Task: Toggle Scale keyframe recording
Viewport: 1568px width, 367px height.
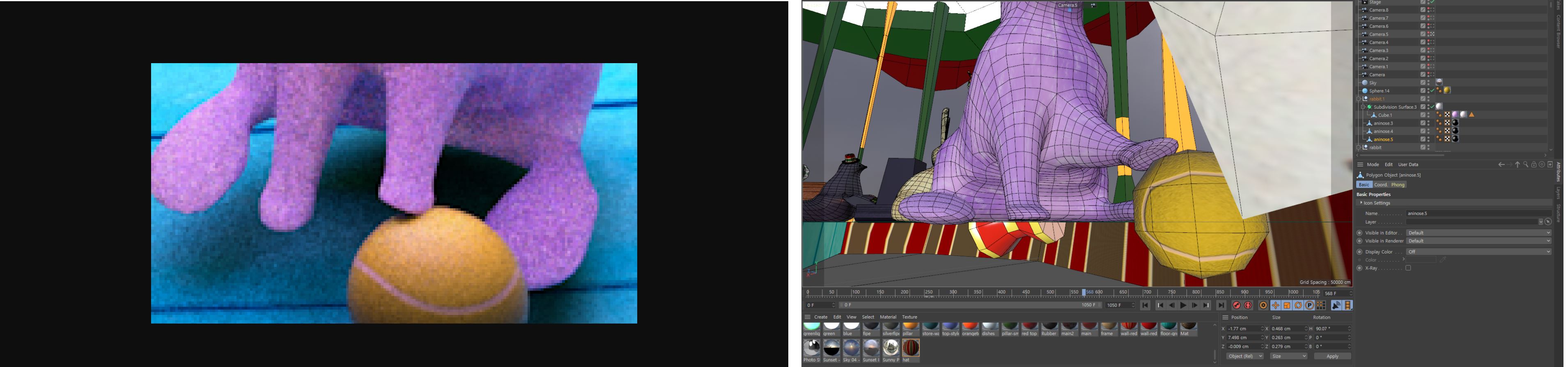Action: (x=1287, y=305)
